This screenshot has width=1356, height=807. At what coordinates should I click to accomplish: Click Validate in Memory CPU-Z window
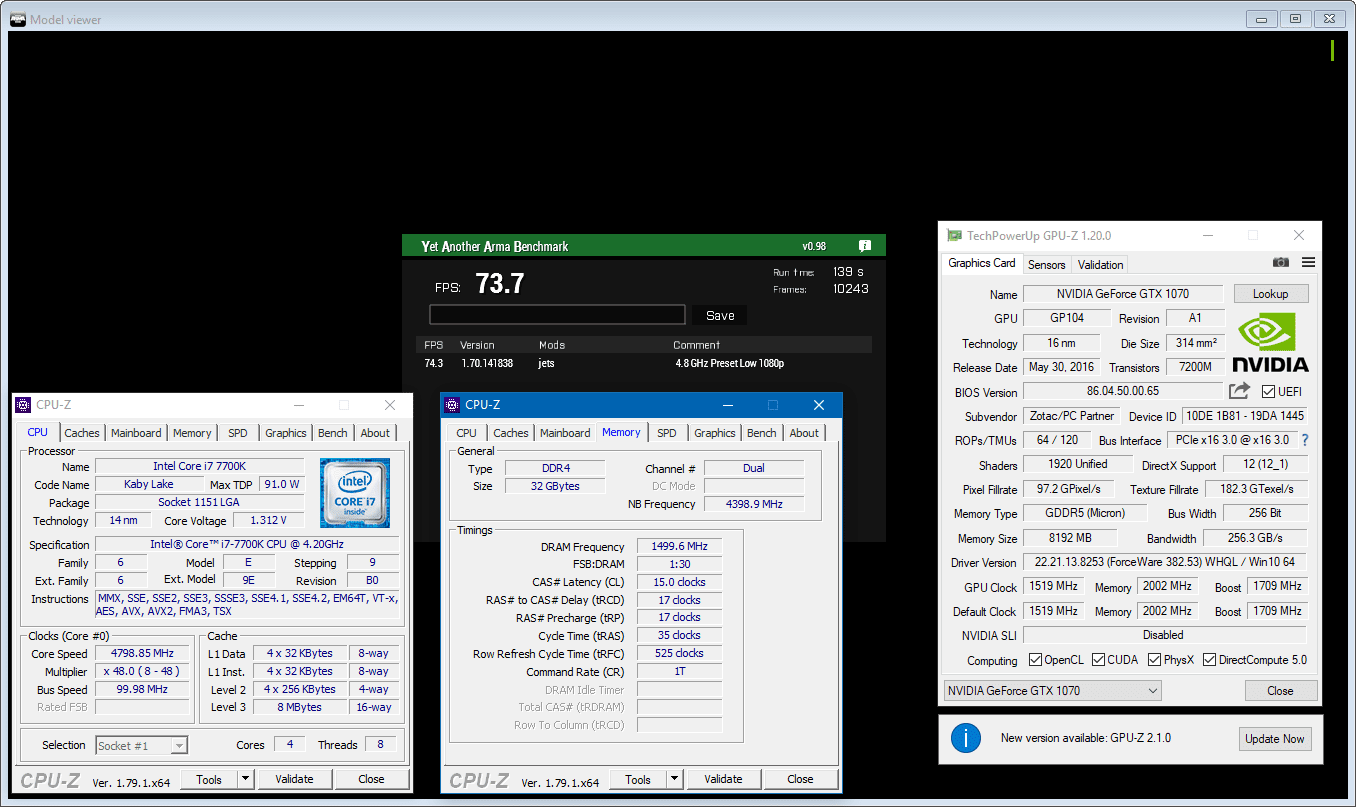coord(723,779)
